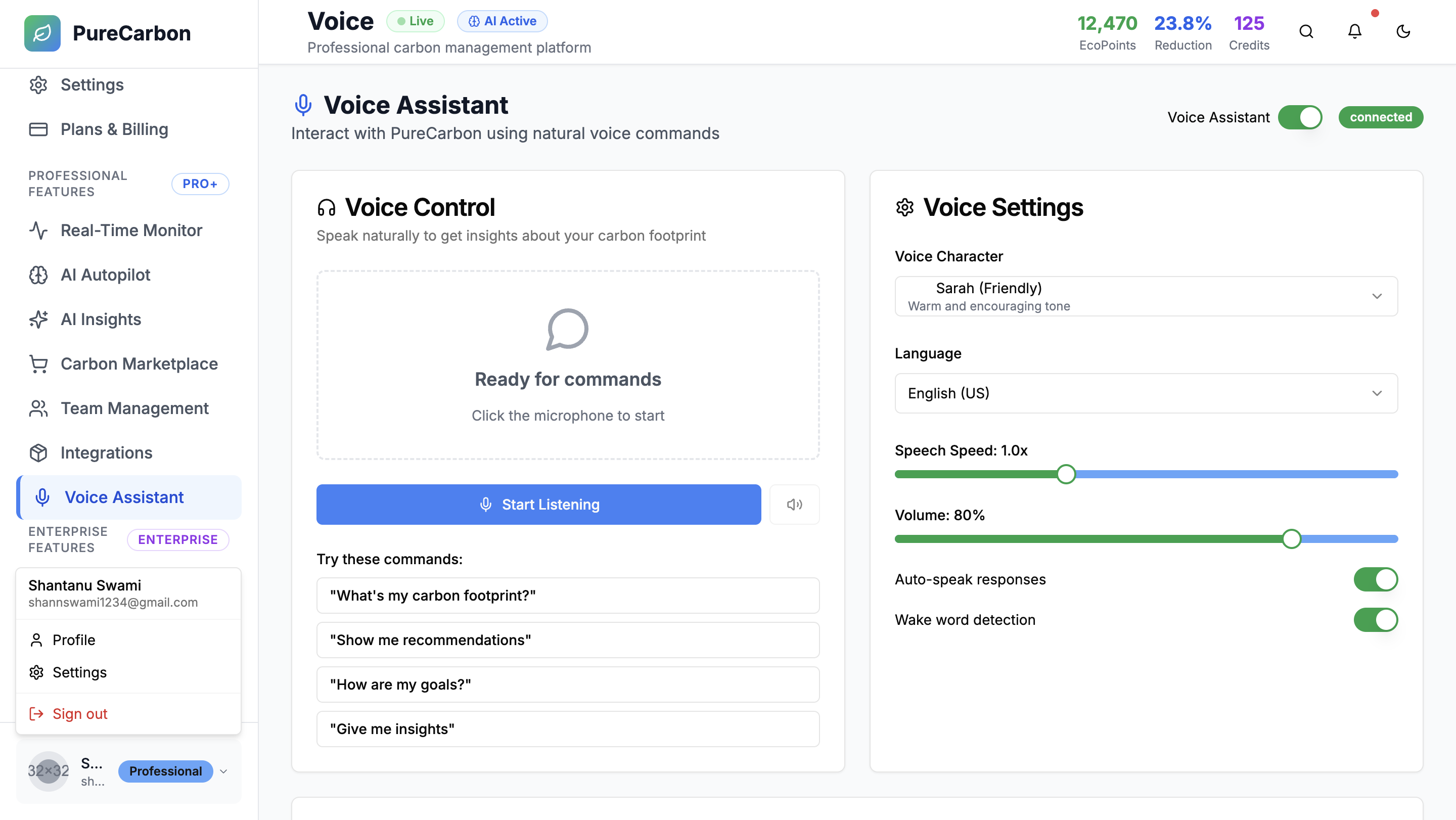Click the AI Autopilot brain icon
1456x820 pixels.
click(38, 275)
